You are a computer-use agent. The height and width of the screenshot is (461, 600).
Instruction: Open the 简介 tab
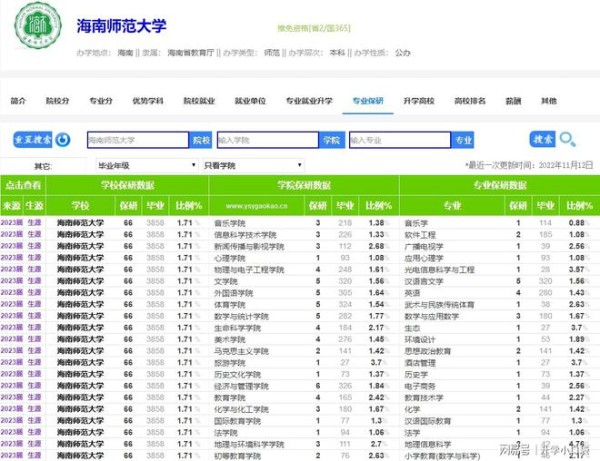click(x=18, y=101)
